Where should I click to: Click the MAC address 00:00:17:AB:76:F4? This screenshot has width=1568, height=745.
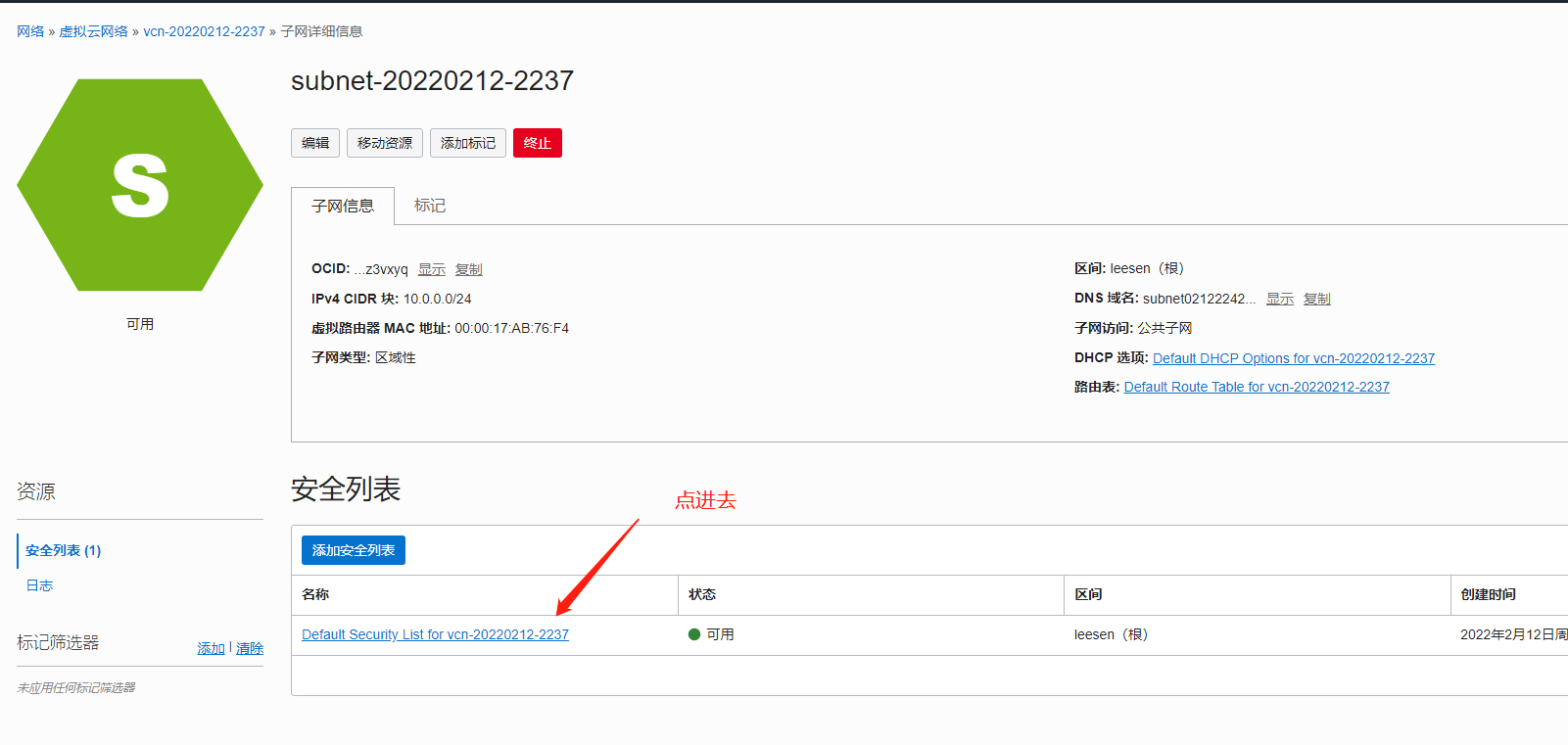[x=511, y=328]
